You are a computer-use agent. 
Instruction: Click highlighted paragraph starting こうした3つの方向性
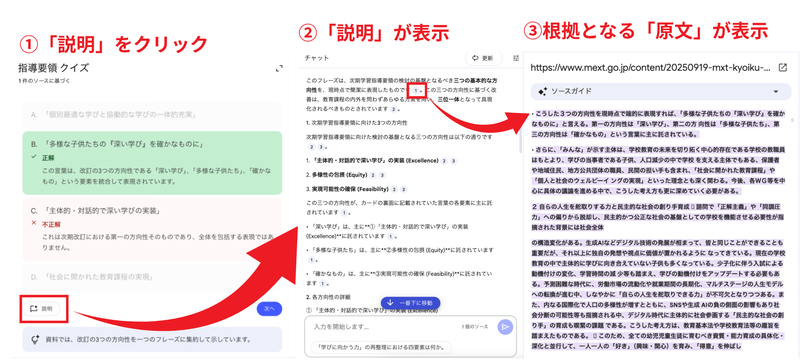pyautogui.click(x=657, y=124)
